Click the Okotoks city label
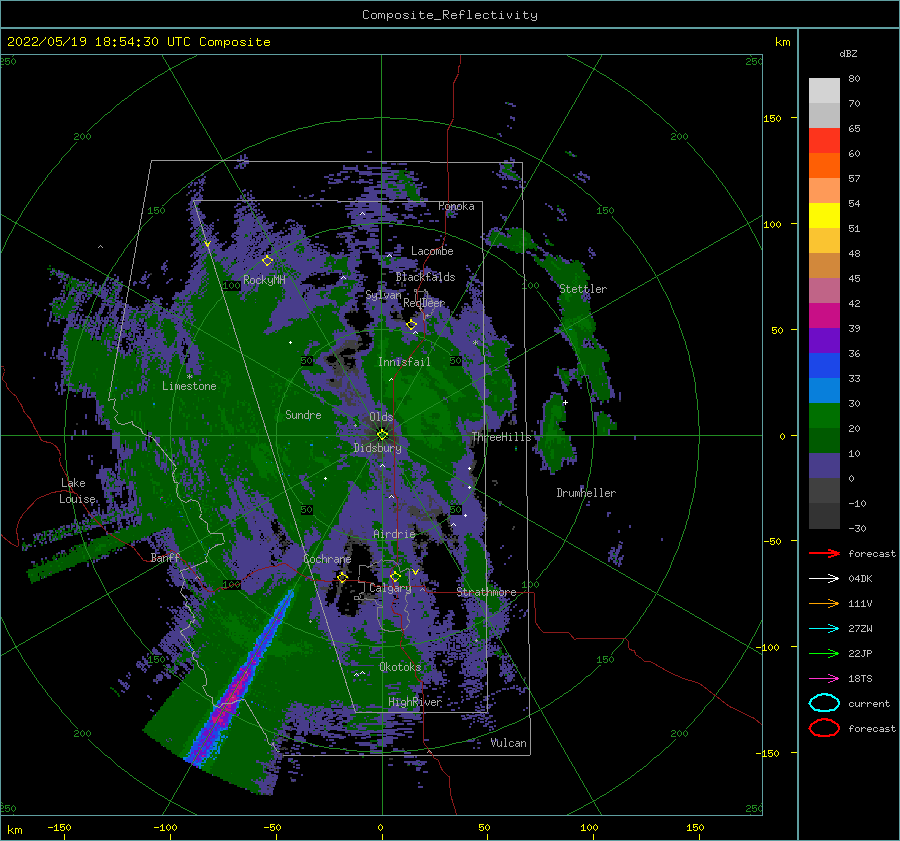900x841 pixels. pyautogui.click(x=400, y=667)
